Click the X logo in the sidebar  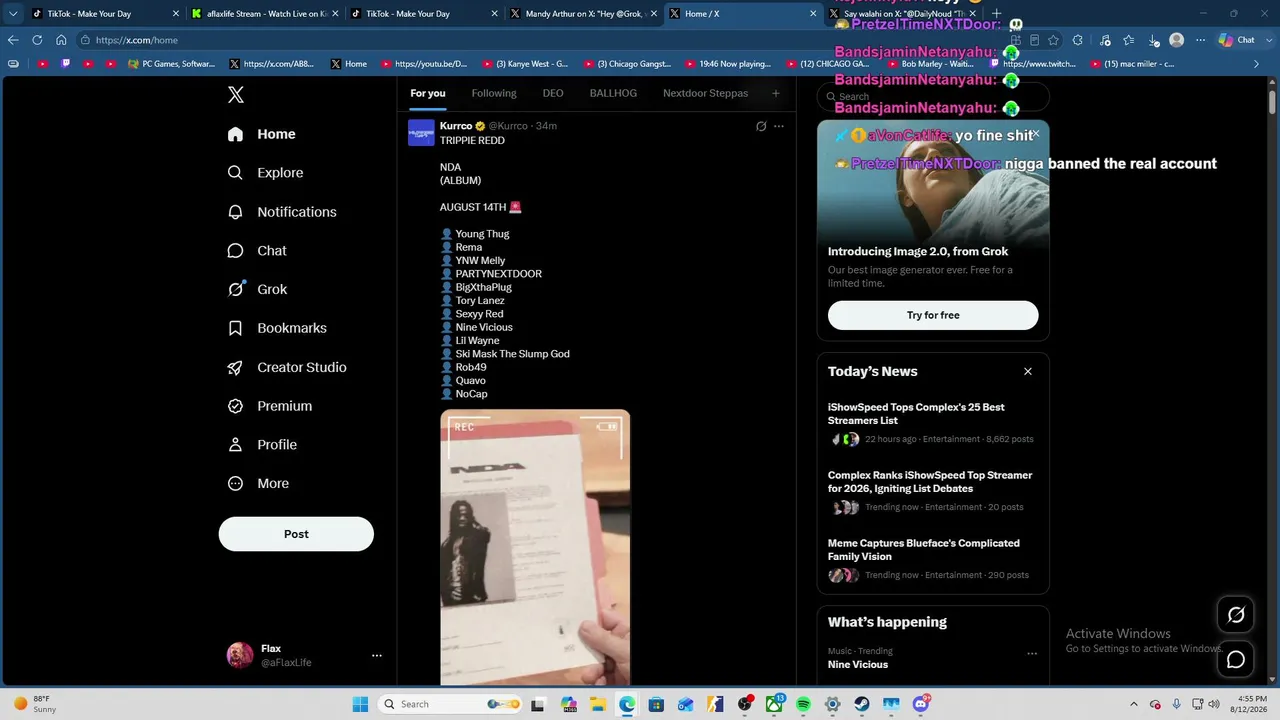coord(236,95)
